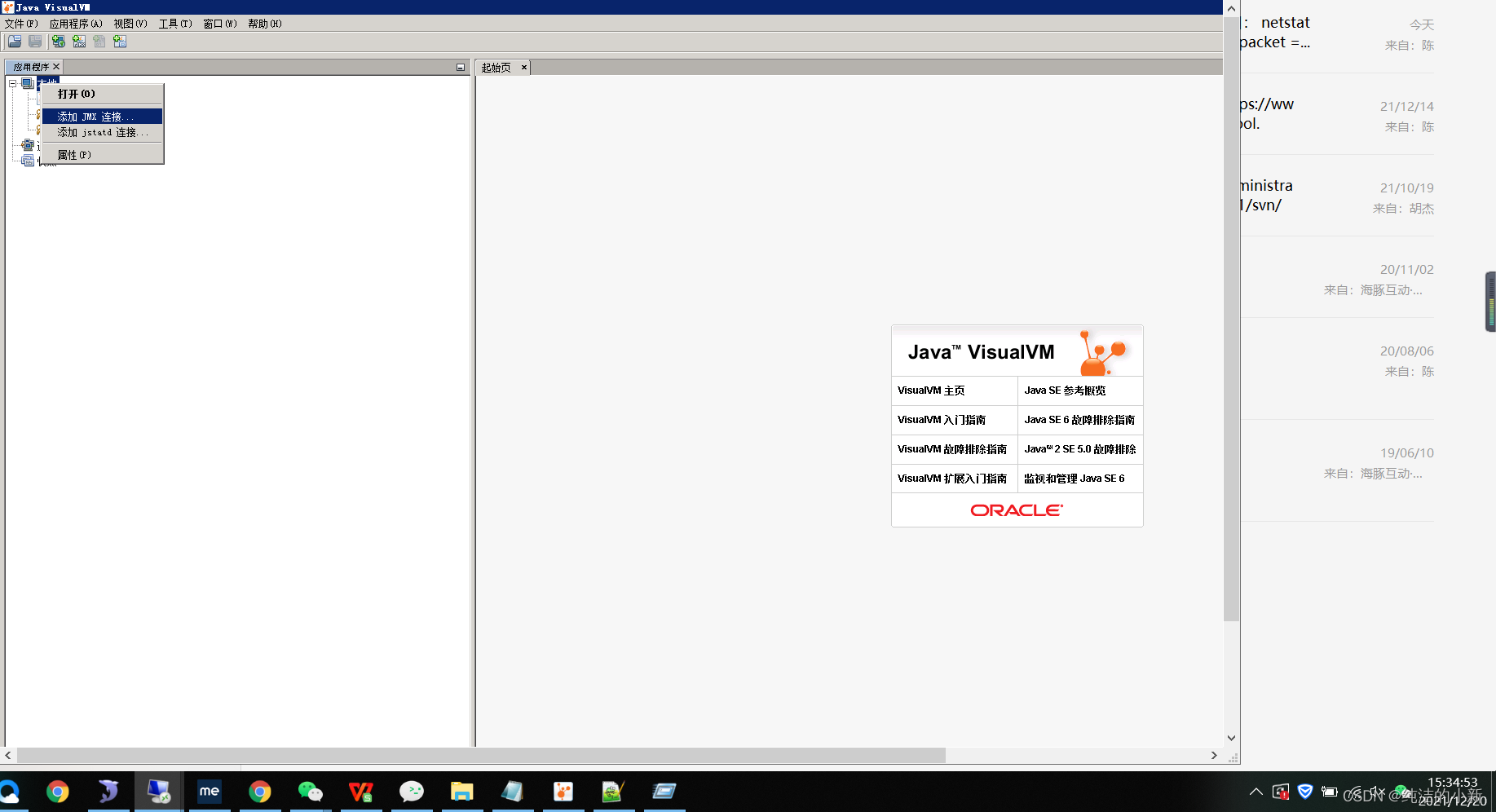
Task: Click the horizontal scrollbar left arrow
Action: pyautogui.click(x=8, y=756)
